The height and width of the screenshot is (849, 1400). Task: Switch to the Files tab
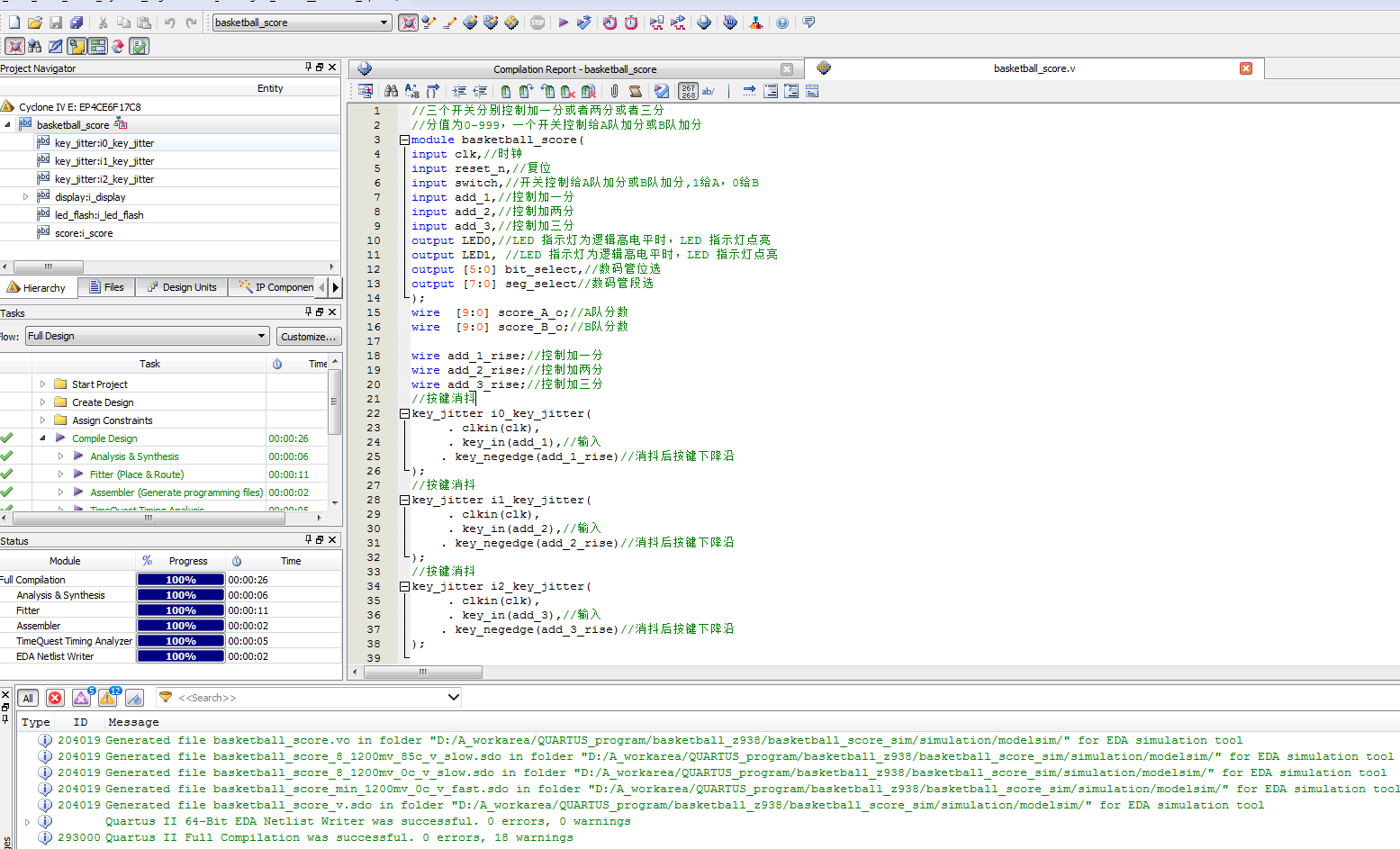point(106,287)
